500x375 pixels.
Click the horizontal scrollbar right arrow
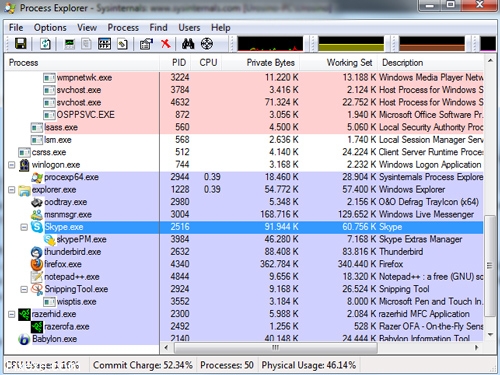coord(477,348)
